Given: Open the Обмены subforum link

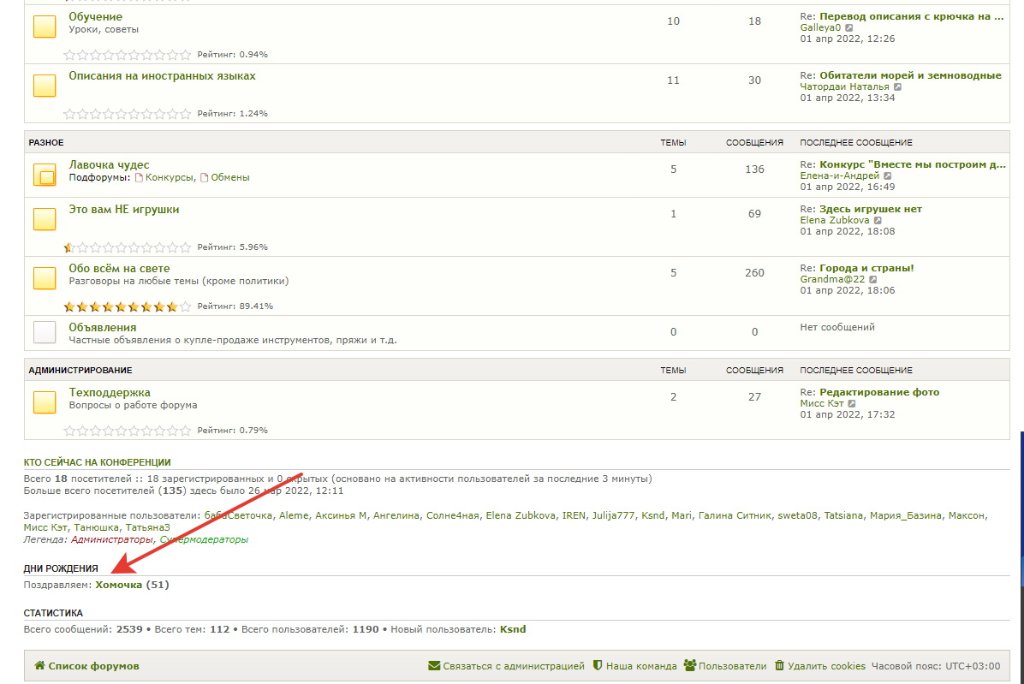Looking at the screenshot, I should (x=229, y=177).
